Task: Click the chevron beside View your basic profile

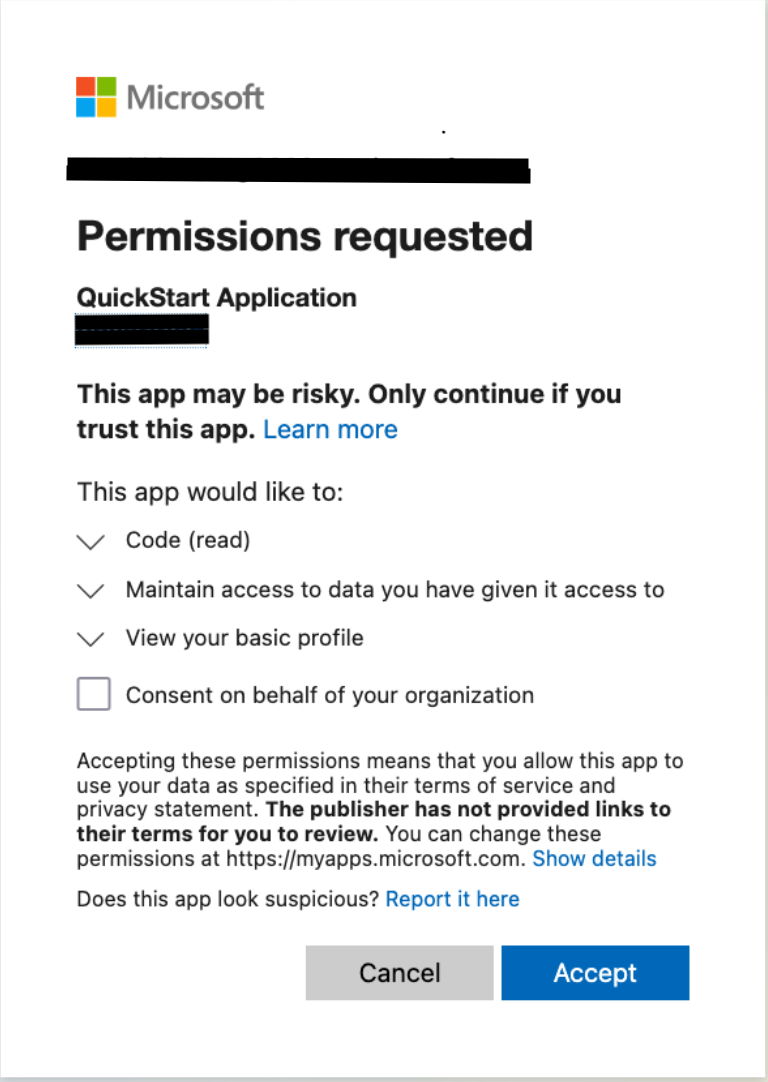Action: coord(90,640)
